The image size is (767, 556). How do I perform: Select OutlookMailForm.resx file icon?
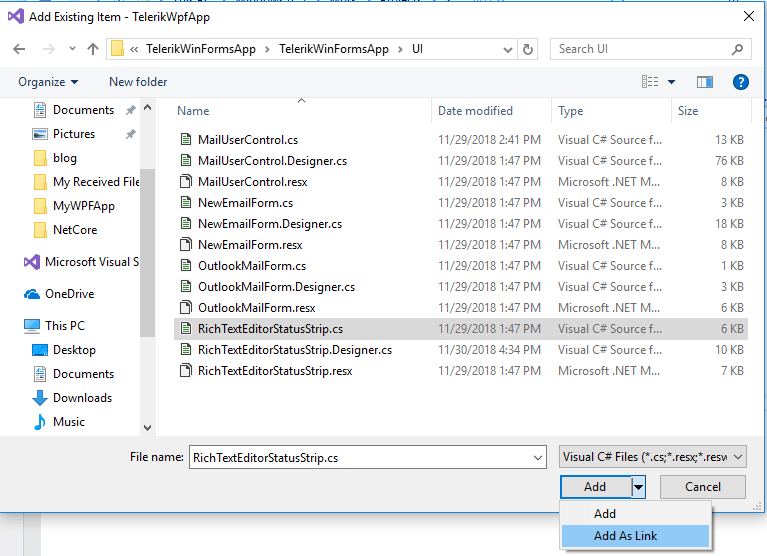186,308
